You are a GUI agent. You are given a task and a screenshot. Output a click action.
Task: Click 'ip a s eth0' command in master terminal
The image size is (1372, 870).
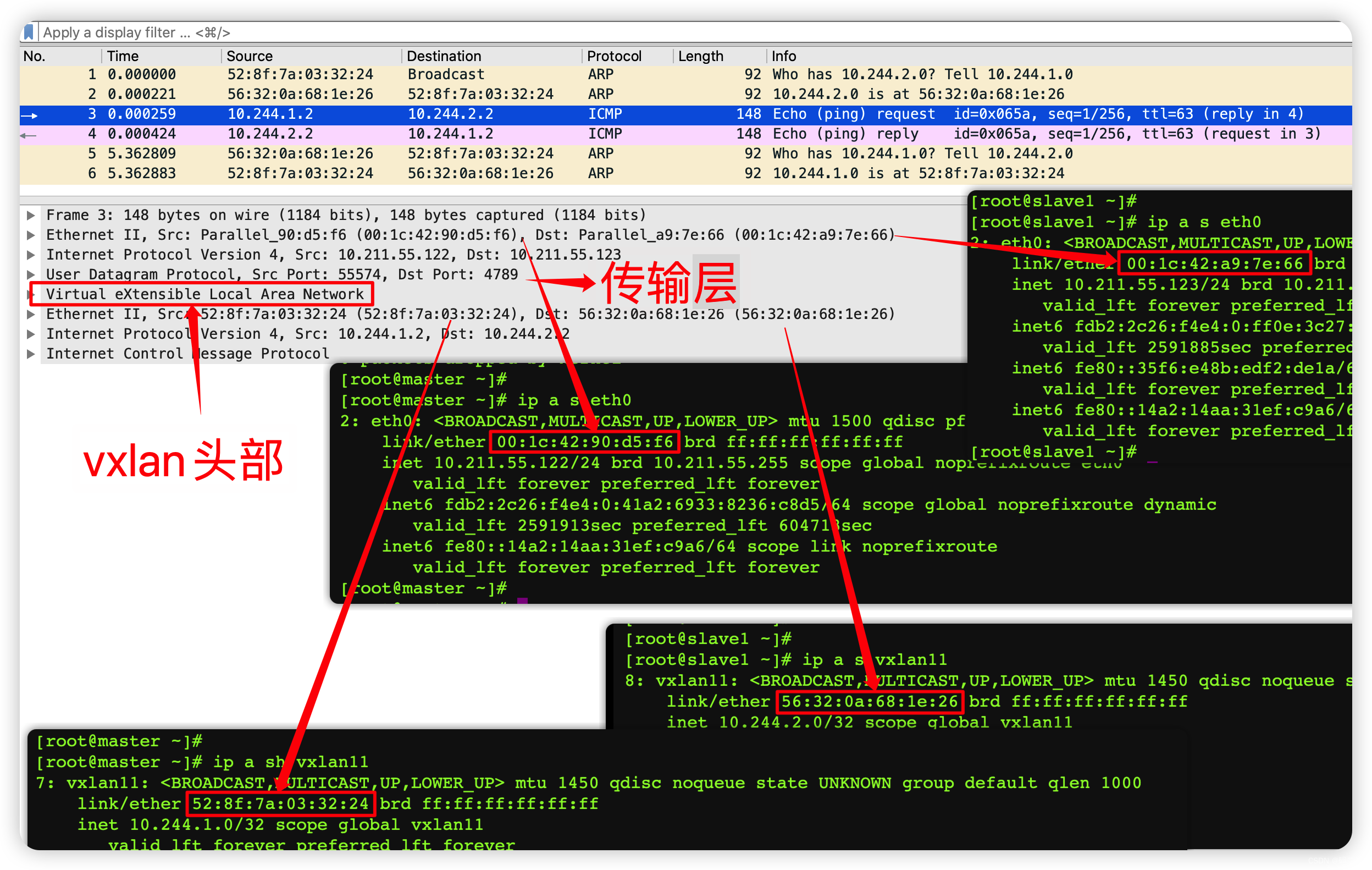[574, 400]
